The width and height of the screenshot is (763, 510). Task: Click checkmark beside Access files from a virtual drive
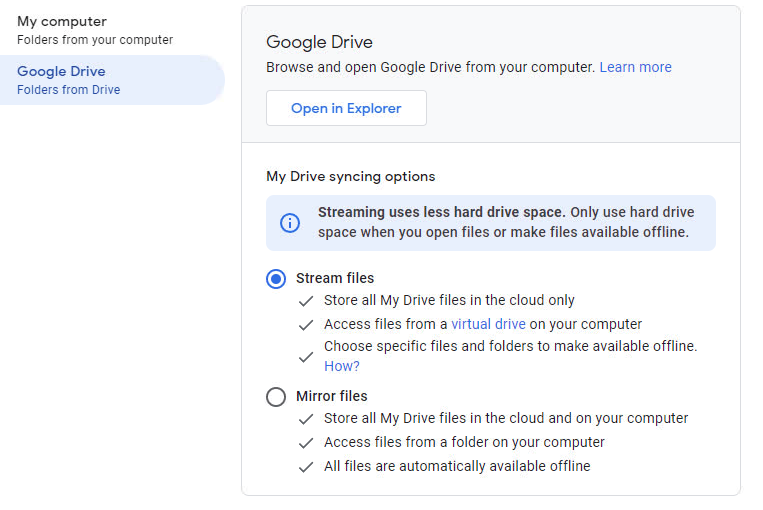click(x=306, y=325)
